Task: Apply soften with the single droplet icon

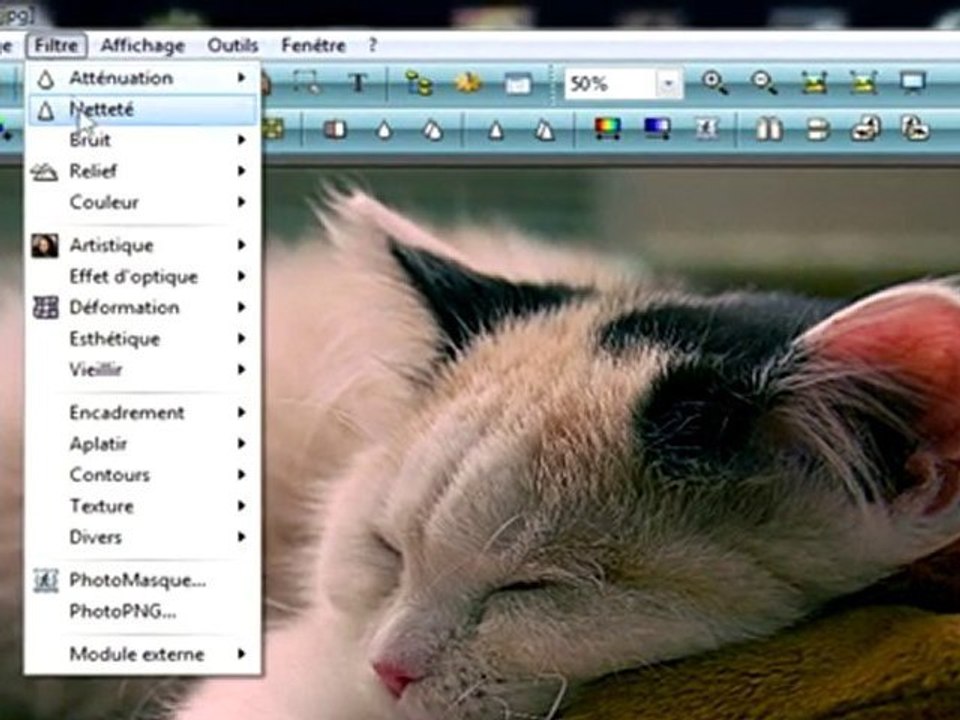Action: coord(384,130)
